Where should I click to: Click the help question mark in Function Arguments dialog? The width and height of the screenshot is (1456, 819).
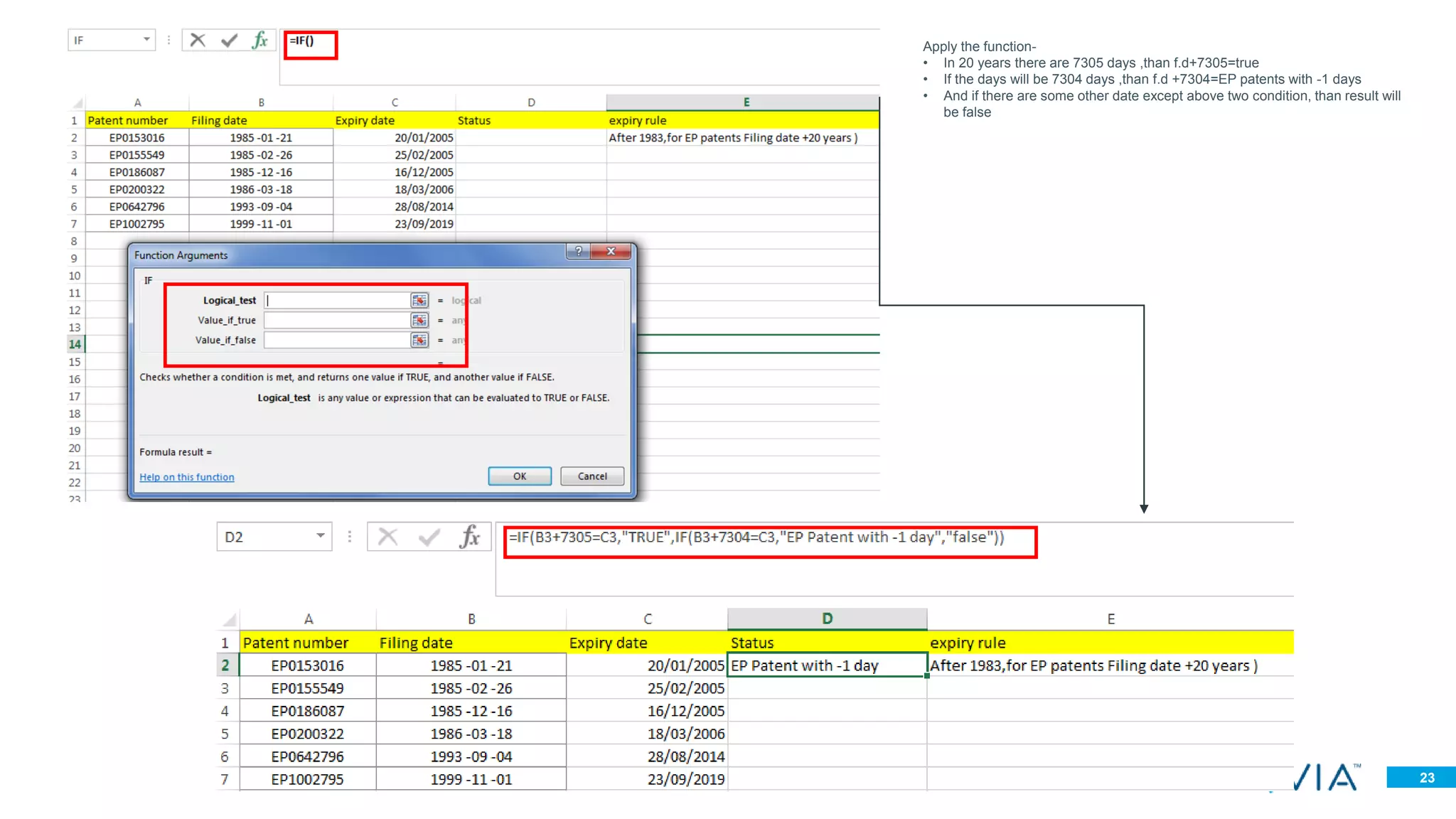[579, 251]
